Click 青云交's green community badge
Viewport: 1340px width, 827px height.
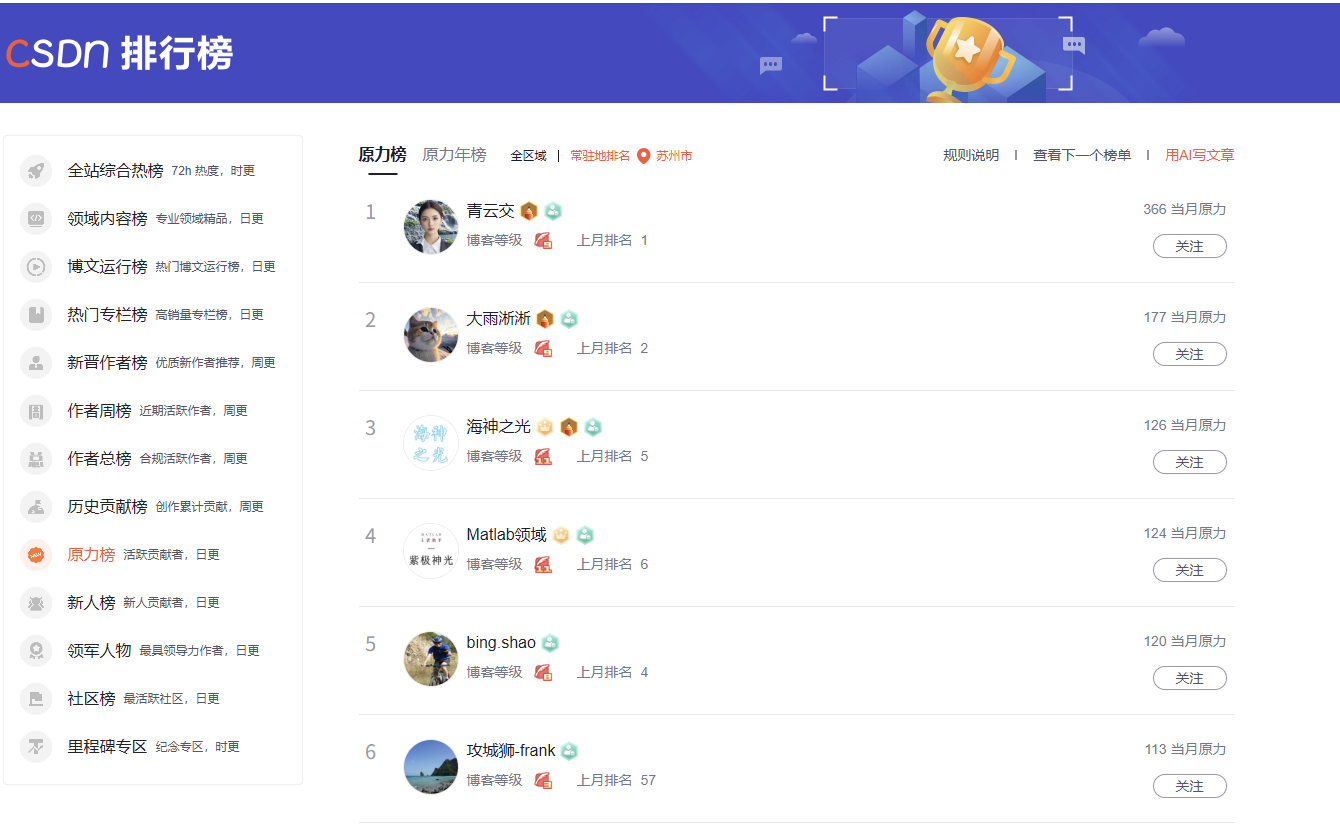coord(553,211)
